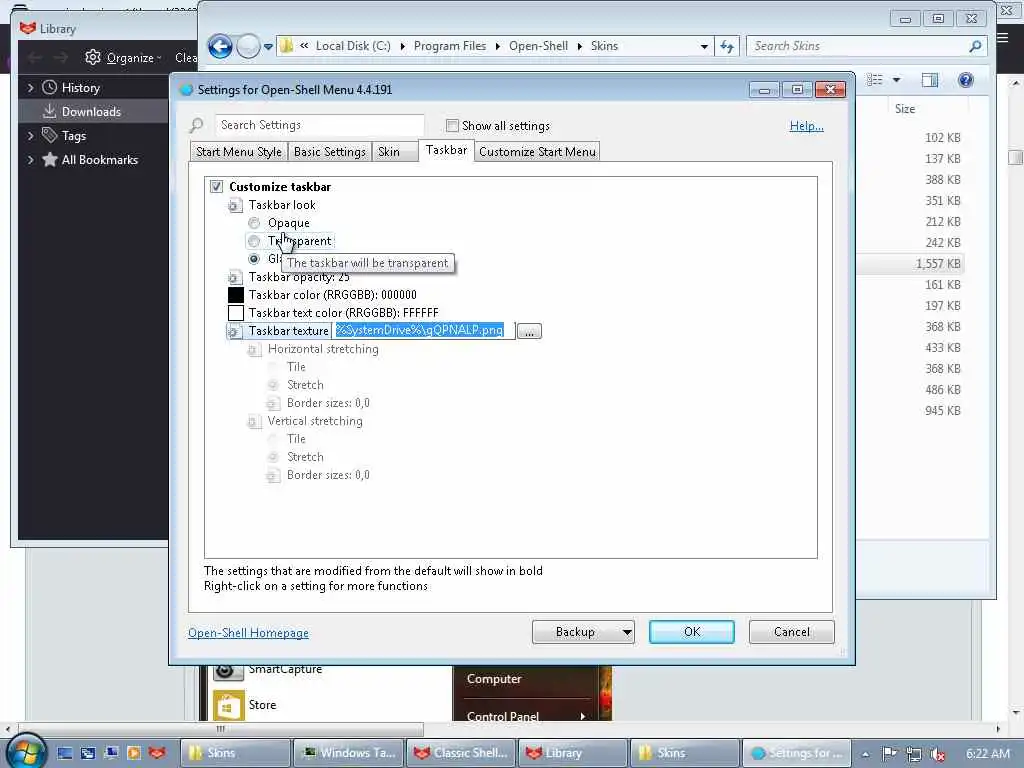Image resolution: width=1024 pixels, height=768 pixels.
Task: Click the change view icon in Explorer
Action: (x=874, y=80)
